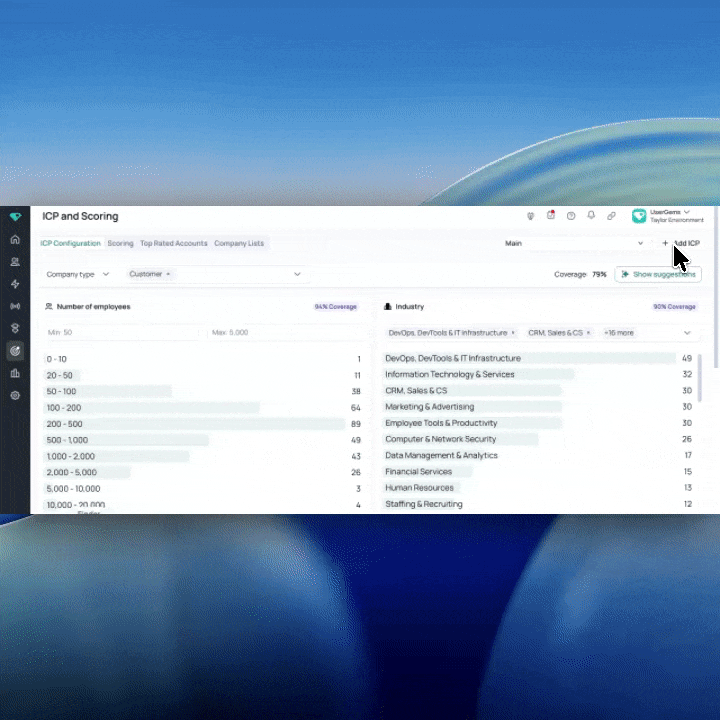
Task: Select the Computer & Network Security row
Action: pyautogui.click(x=538, y=439)
